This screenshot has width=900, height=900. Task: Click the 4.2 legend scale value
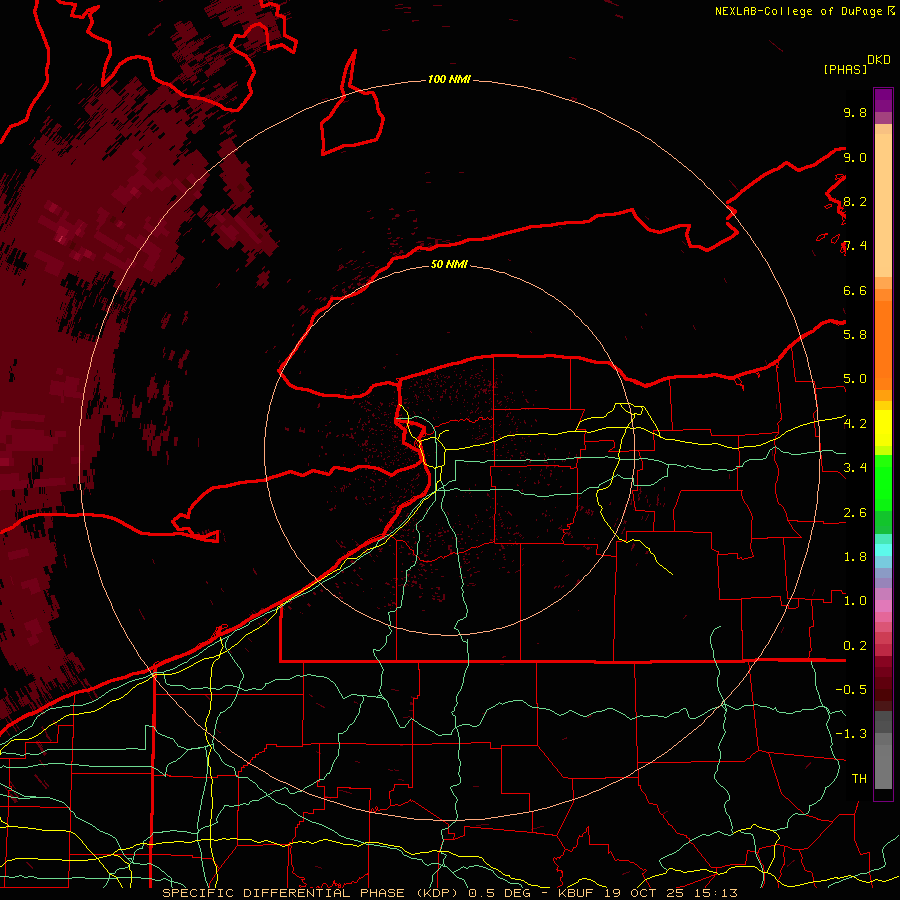click(855, 424)
